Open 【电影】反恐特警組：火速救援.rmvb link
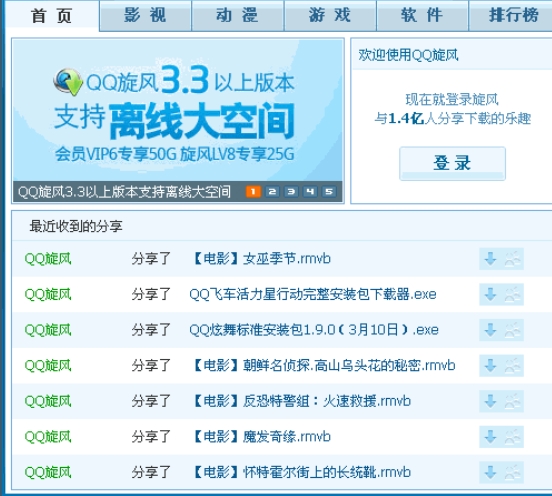Screen dimensions: 552x496 pos(301,401)
